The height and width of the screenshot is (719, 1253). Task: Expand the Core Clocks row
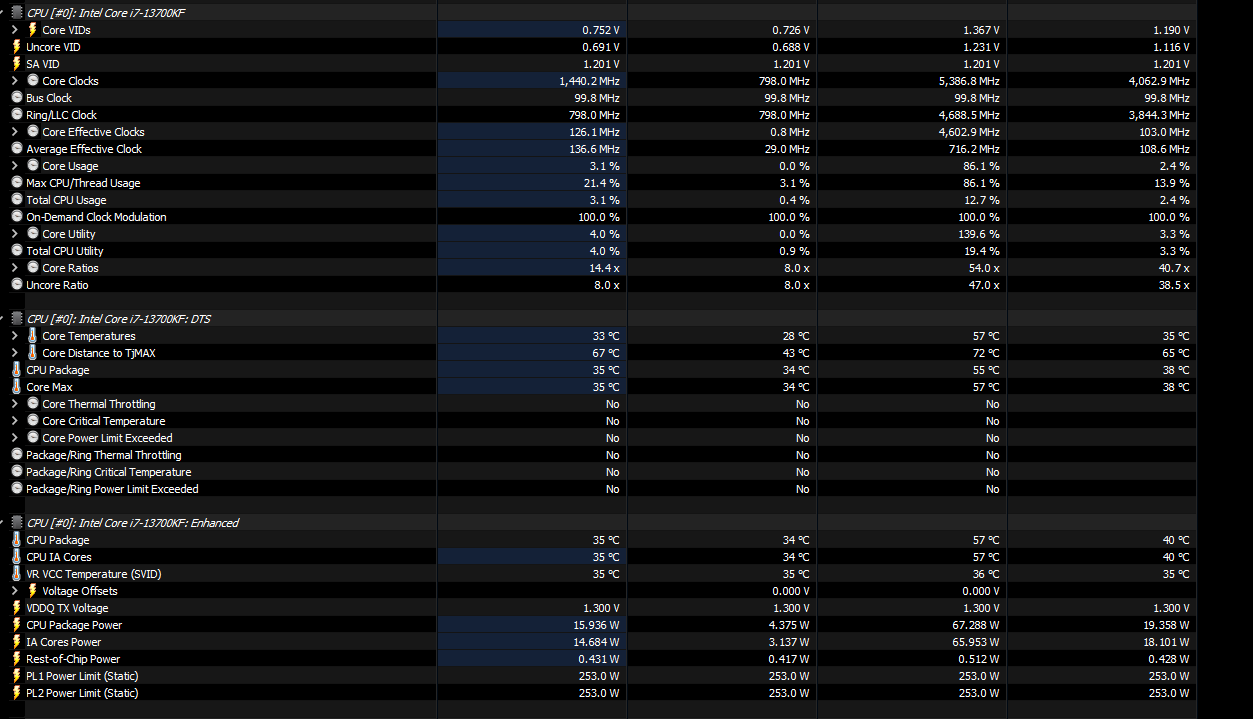(x=15, y=81)
